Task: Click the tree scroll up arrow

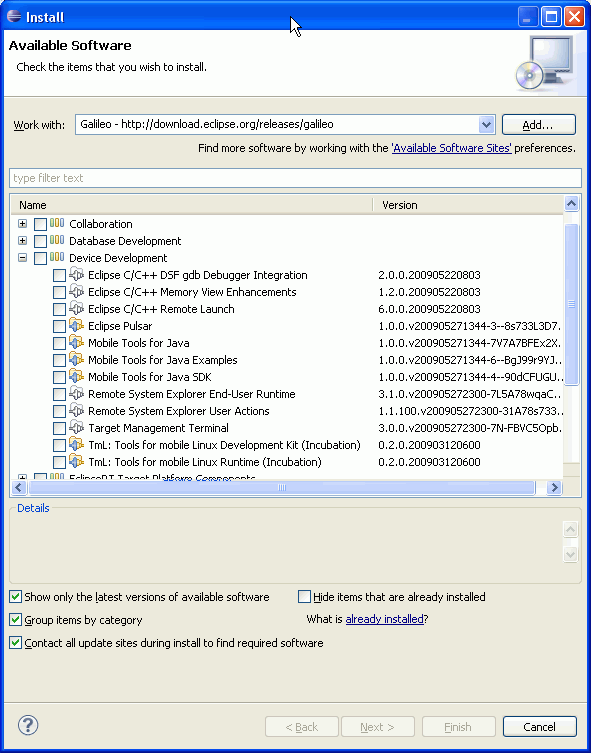Action: (571, 204)
